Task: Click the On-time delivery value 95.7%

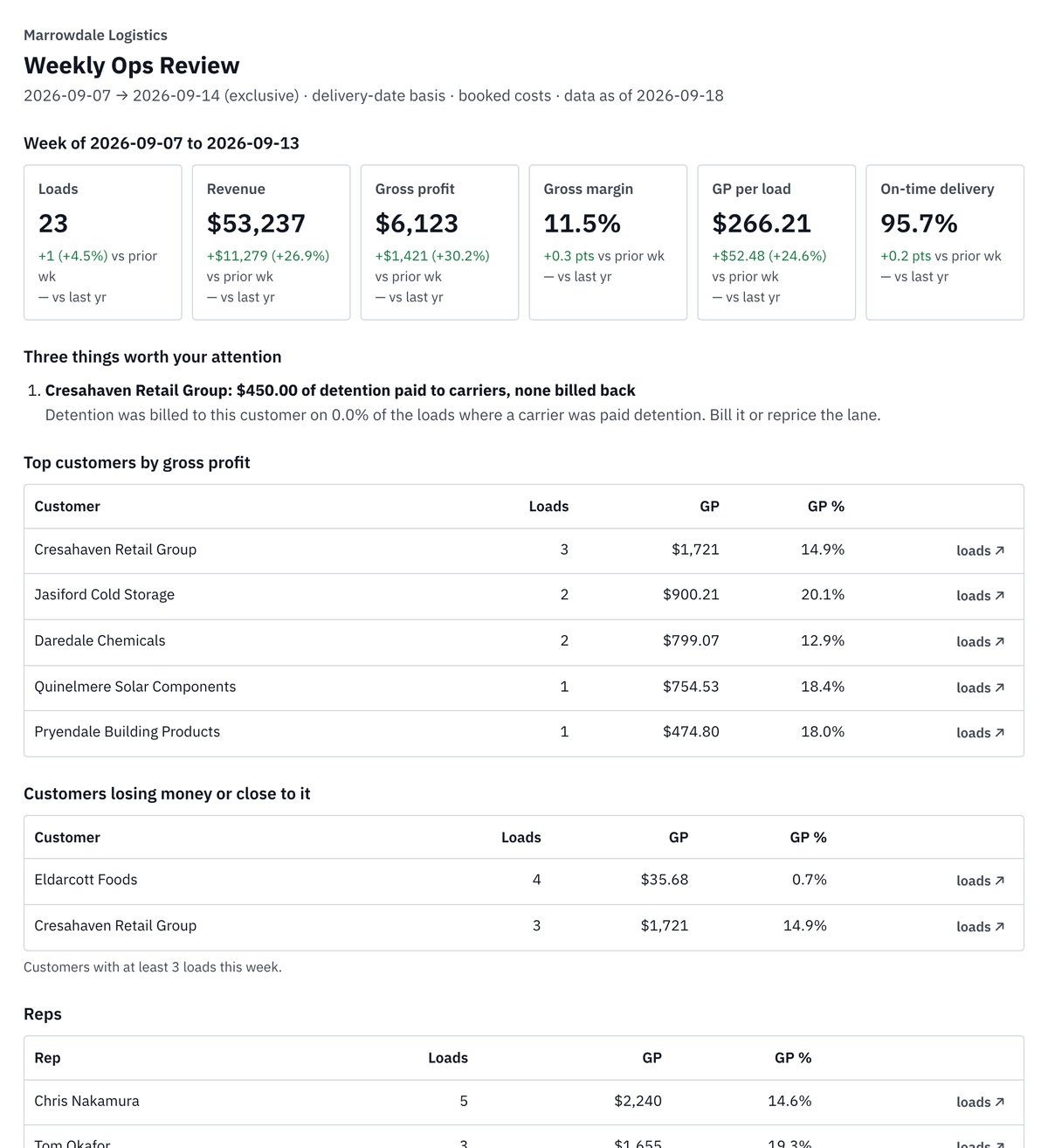Action: 919,224
